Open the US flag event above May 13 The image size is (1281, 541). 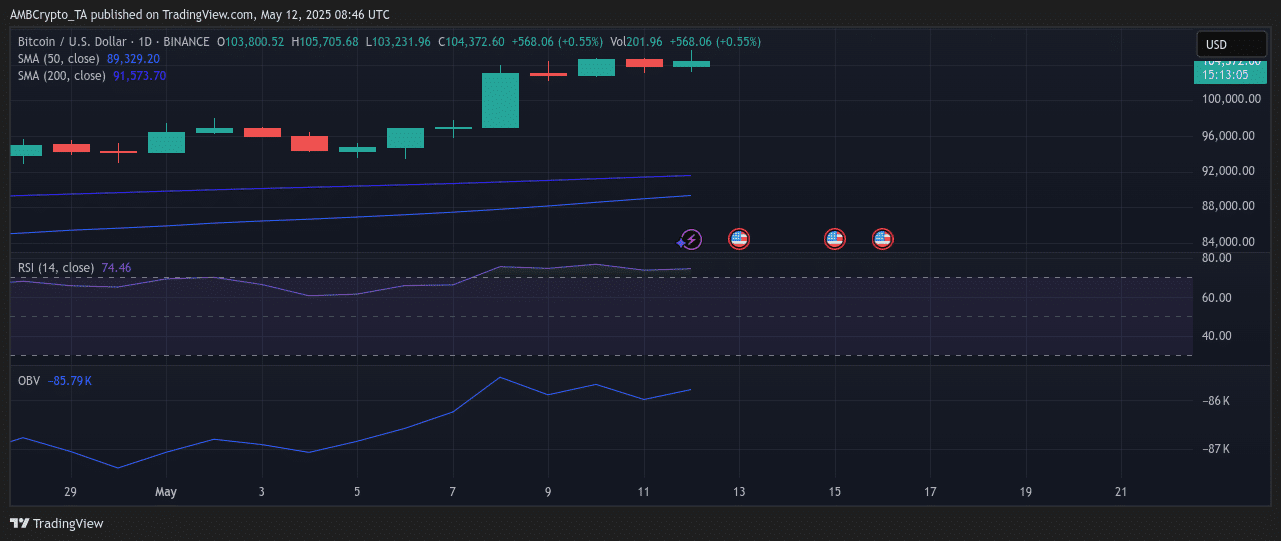pos(739,239)
